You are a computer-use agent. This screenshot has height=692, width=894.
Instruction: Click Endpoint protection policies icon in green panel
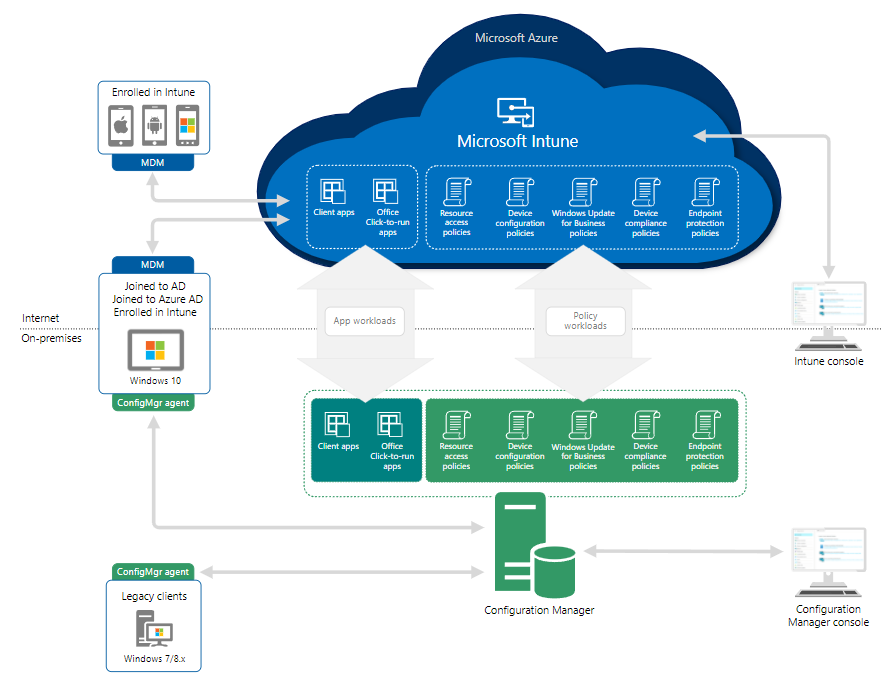706,425
